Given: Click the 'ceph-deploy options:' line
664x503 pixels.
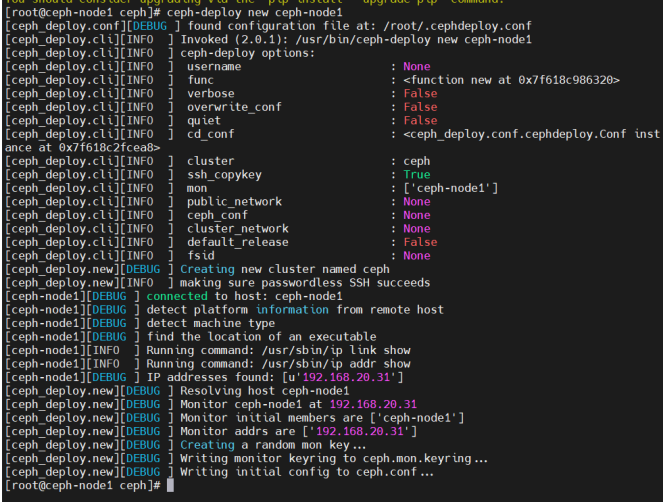Looking at the screenshot, I should pos(248,53).
